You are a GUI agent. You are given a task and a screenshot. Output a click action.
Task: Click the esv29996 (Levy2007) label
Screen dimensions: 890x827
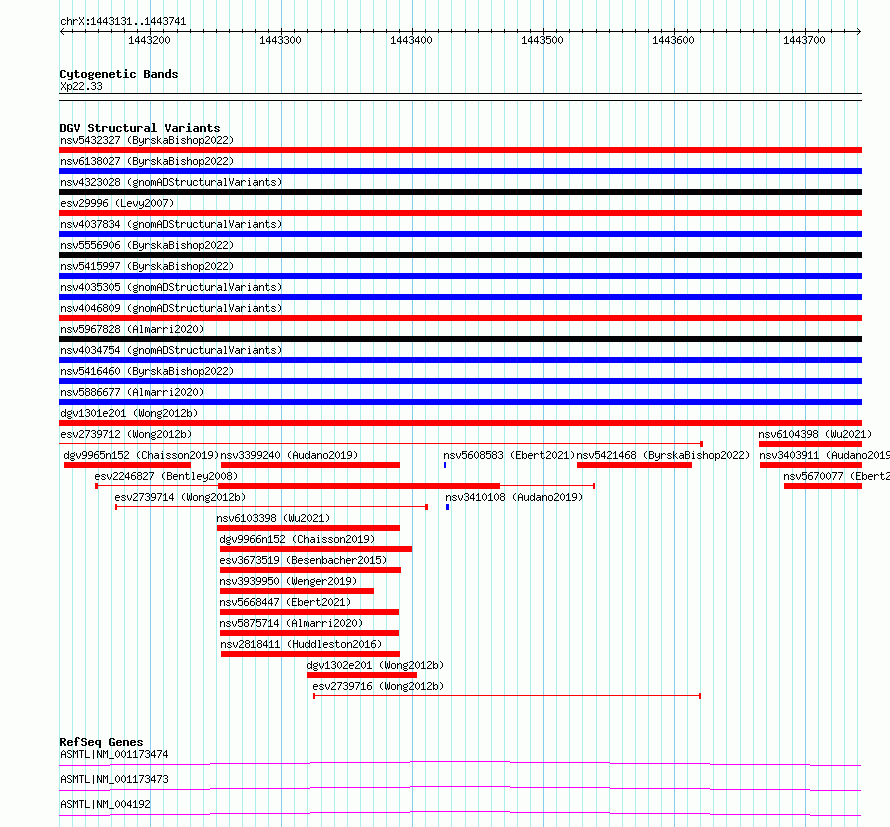coord(117,203)
